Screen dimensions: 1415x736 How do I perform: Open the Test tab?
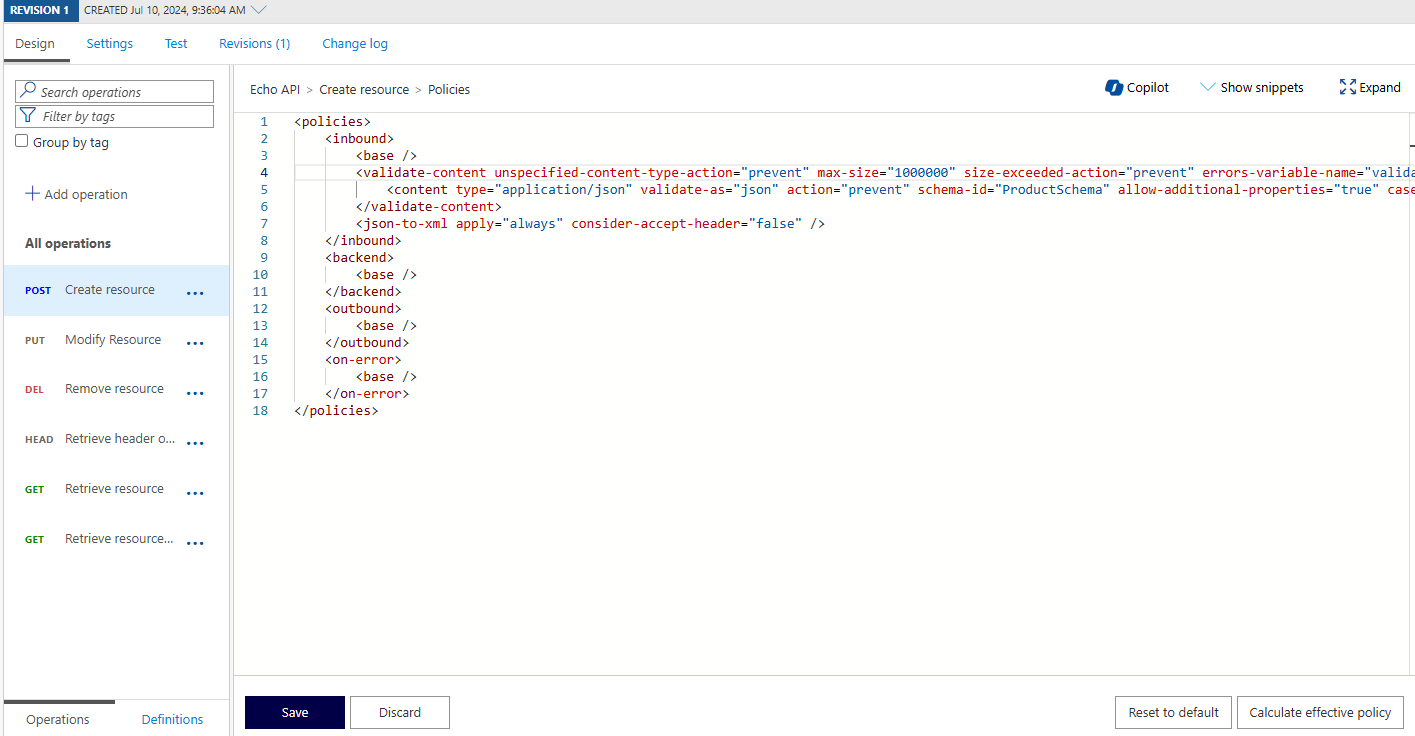176,44
